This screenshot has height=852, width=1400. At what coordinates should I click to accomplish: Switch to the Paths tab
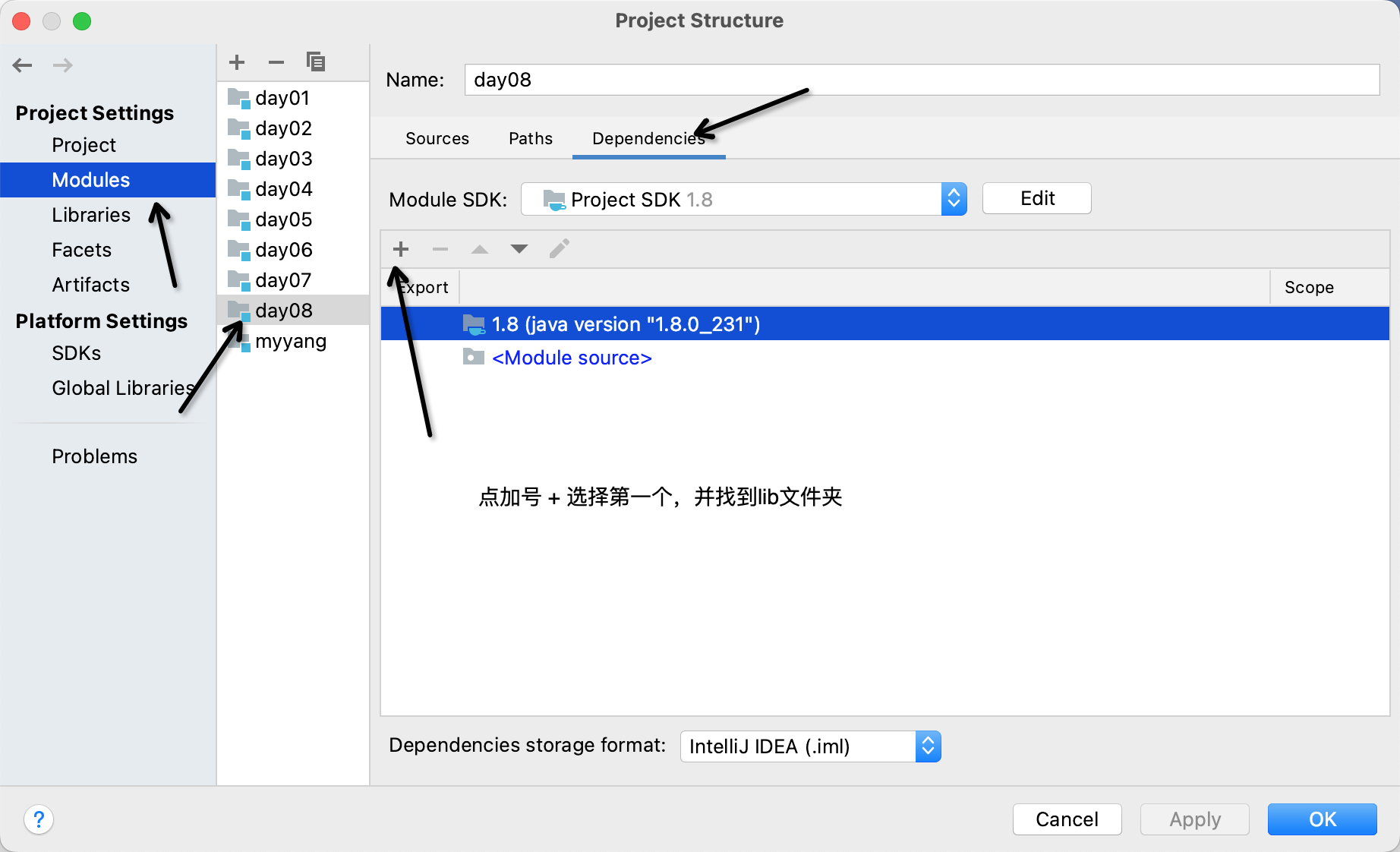point(531,138)
